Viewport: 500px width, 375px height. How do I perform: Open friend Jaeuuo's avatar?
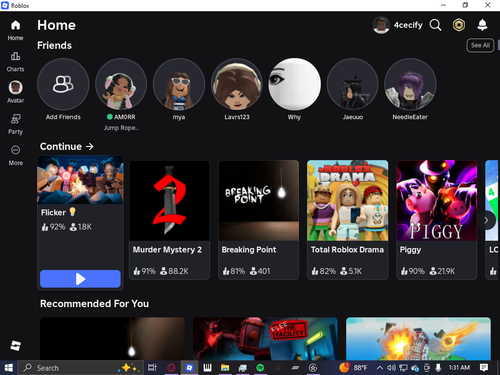pos(353,84)
